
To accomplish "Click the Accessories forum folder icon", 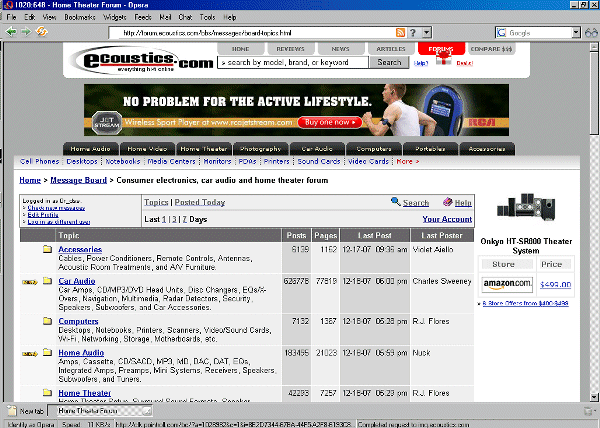I will [x=47, y=249].
